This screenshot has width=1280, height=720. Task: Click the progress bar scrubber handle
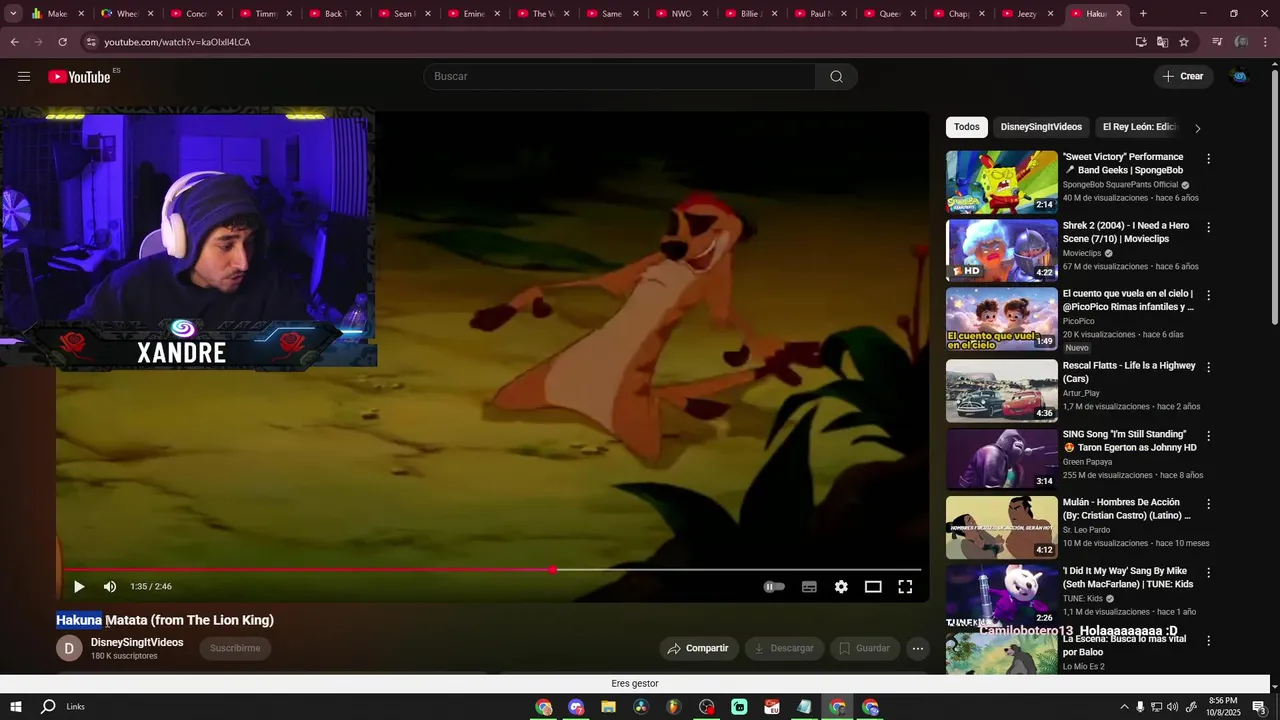click(x=553, y=570)
